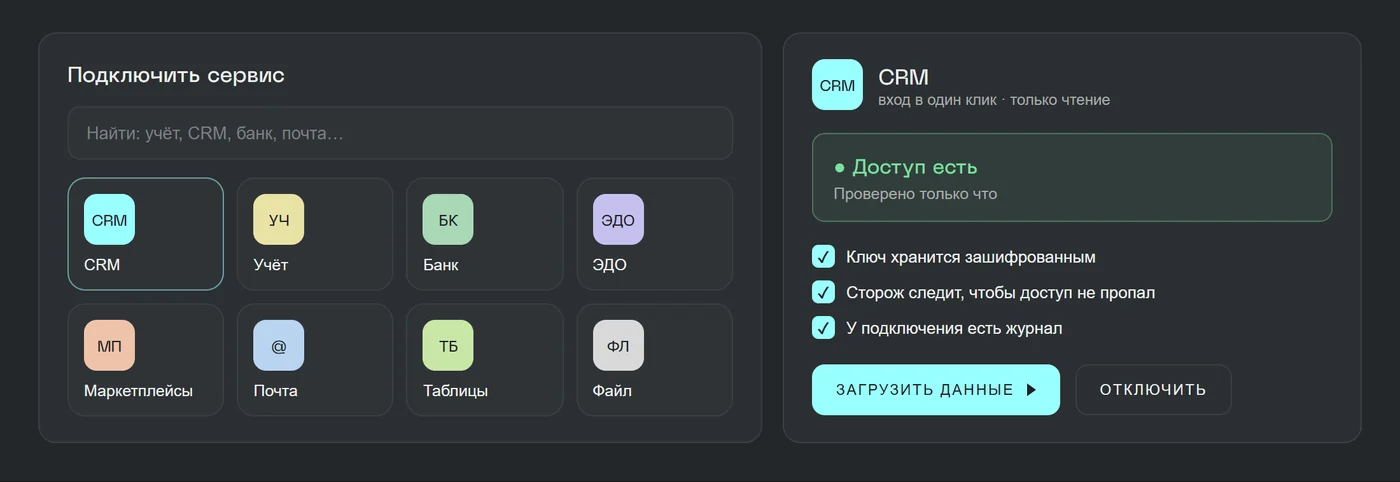Toggle "Сторож следит, чтобы доступ не пропал" checkbox
This screenshot has width=1400, height=482.
pyautogui.click(x=823, y=292)
